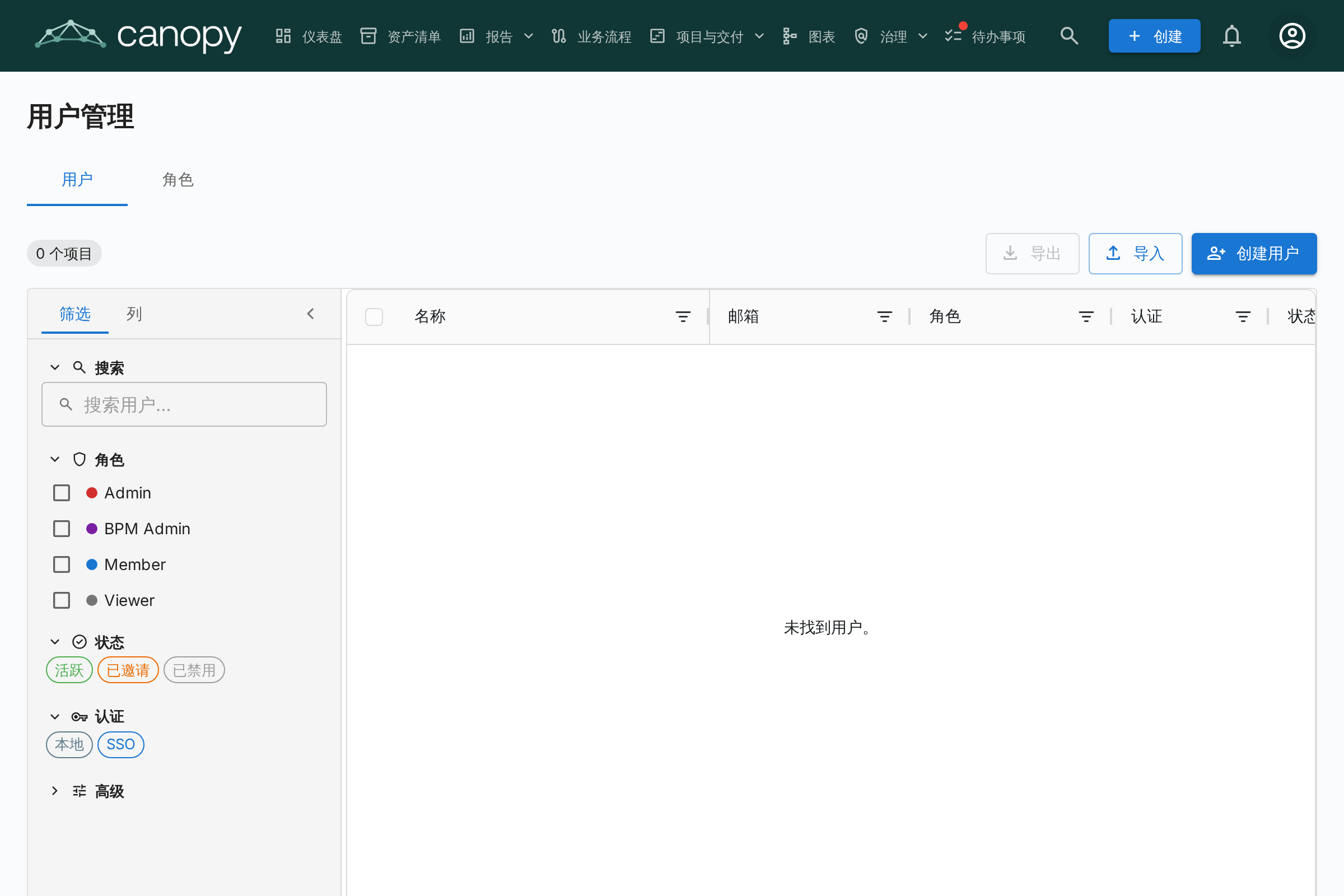Image resolution: width=1344 pixels, height=896 pixels.
Task: Open 图表 in the navigation bar
Action: tap(809, 36)
